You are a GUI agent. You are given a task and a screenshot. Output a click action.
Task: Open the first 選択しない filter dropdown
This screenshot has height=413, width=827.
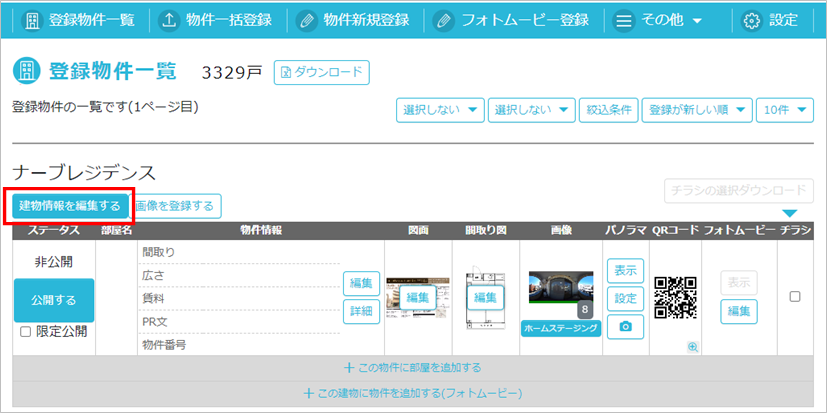(440, 110)
